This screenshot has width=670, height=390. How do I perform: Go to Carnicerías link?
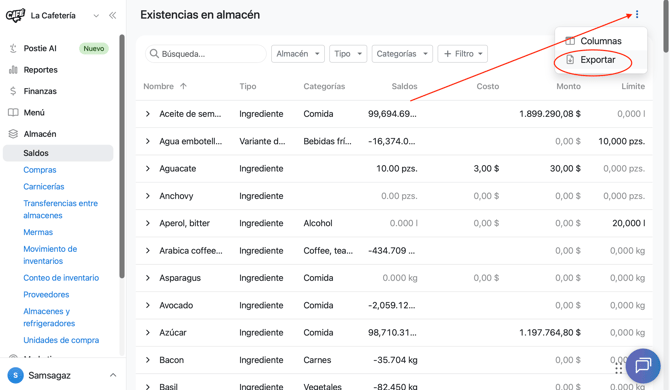tap(44, 186)
